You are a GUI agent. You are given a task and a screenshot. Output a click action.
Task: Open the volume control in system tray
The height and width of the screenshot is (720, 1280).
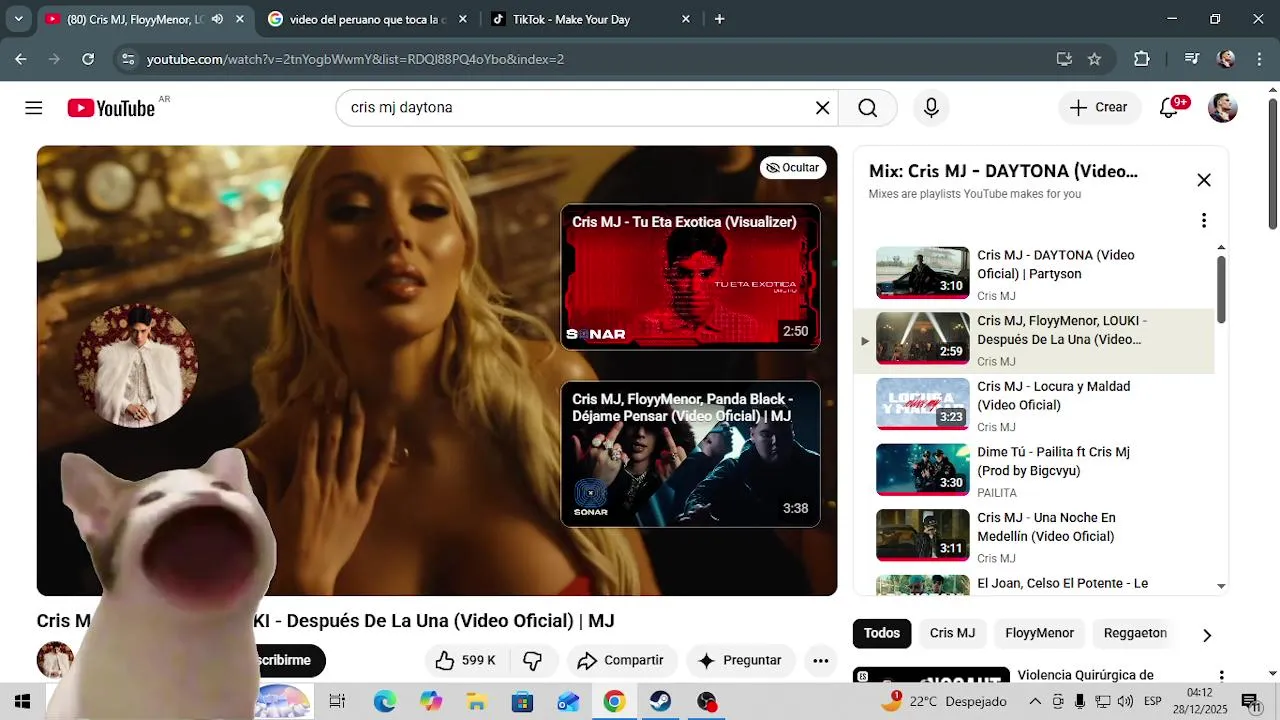click(1125, 701)
